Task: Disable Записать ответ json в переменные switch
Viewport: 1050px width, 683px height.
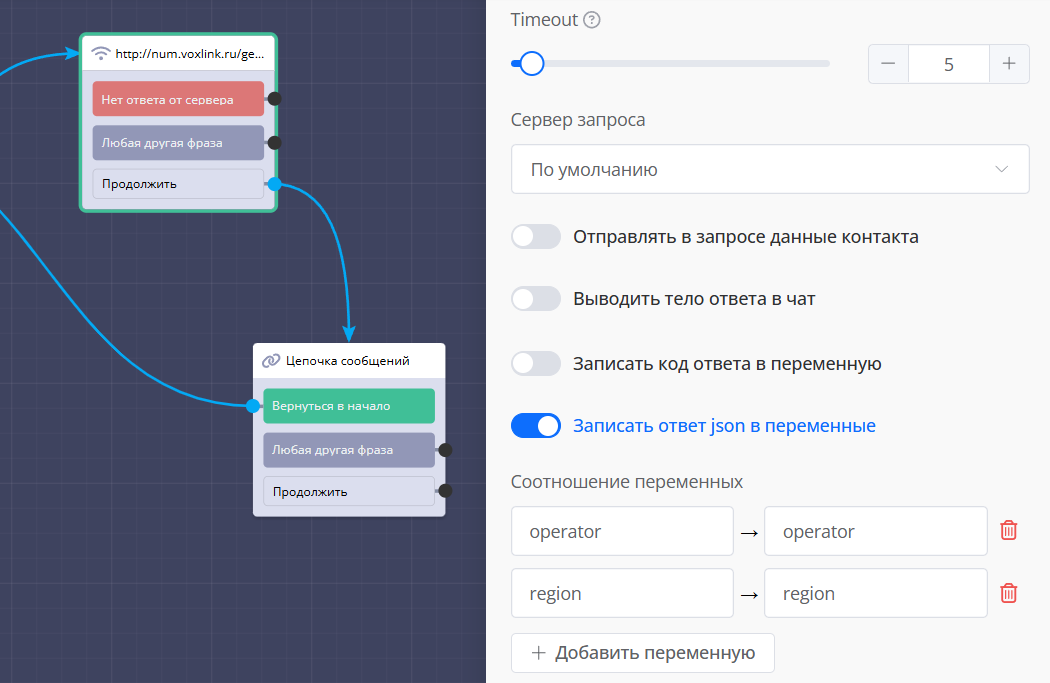Action: pos(536,426)
